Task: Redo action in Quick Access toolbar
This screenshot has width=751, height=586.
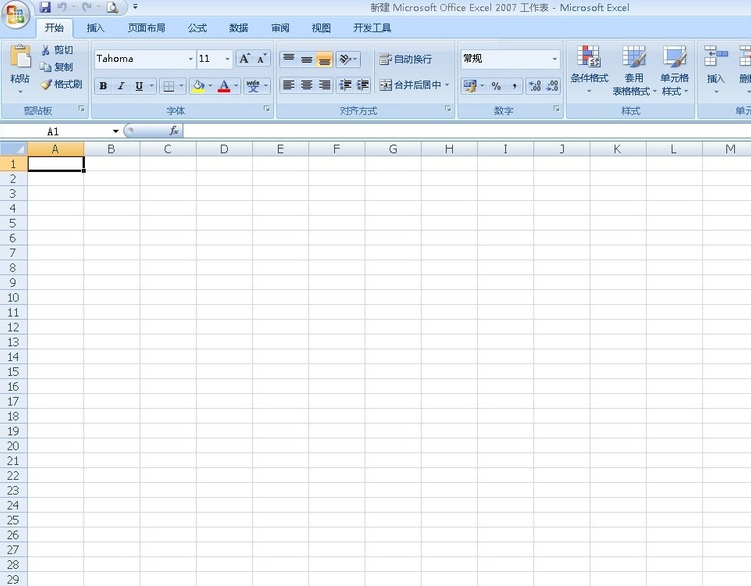Action: coord(87,7)
